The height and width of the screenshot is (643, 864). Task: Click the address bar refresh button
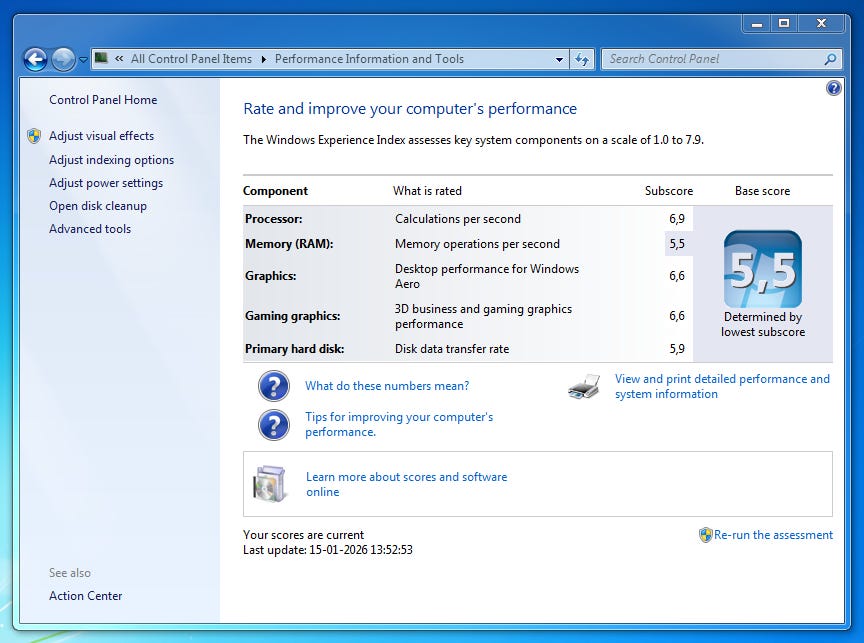click(582, 59)
